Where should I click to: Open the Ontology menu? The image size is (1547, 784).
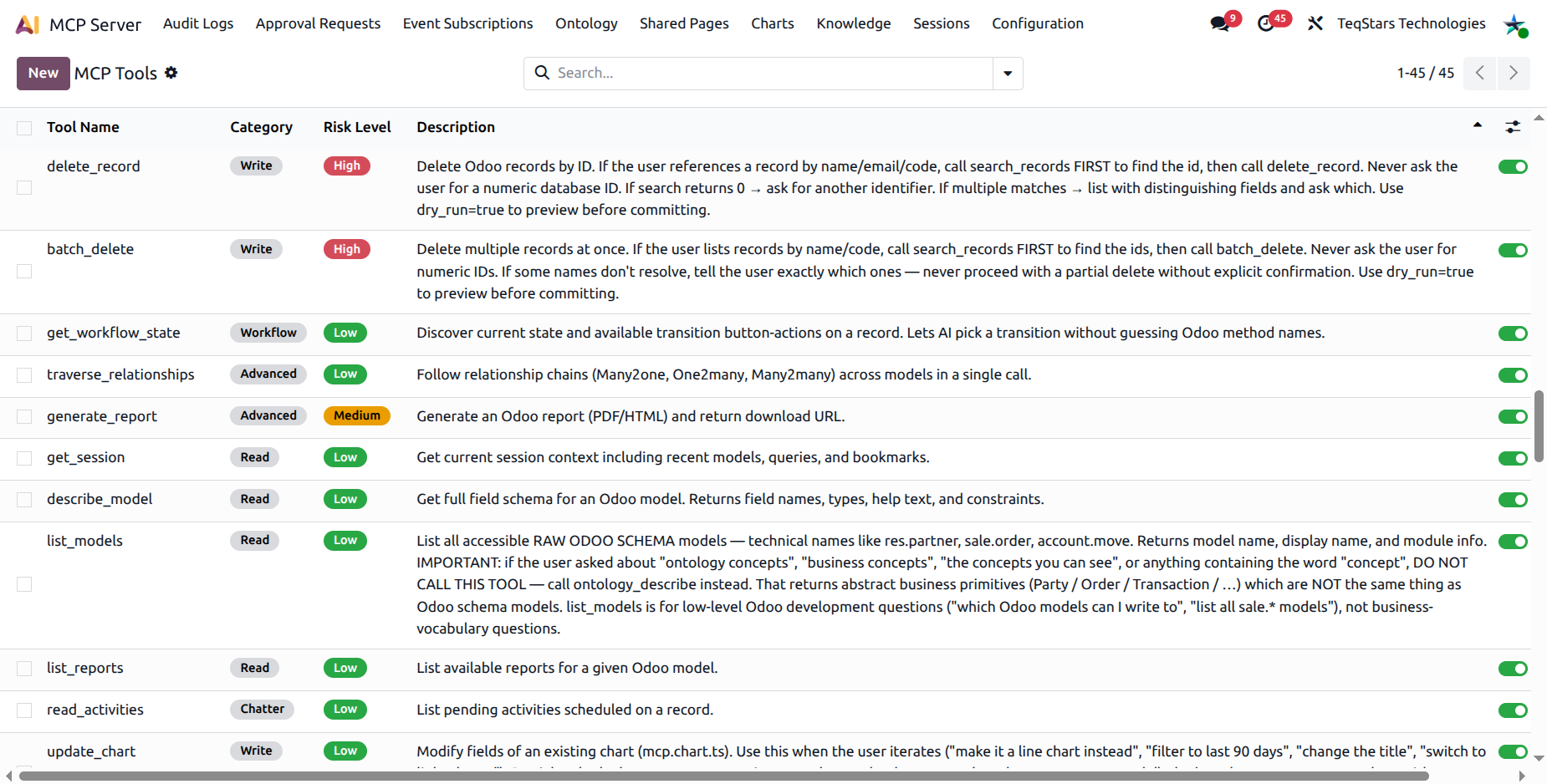586,23
